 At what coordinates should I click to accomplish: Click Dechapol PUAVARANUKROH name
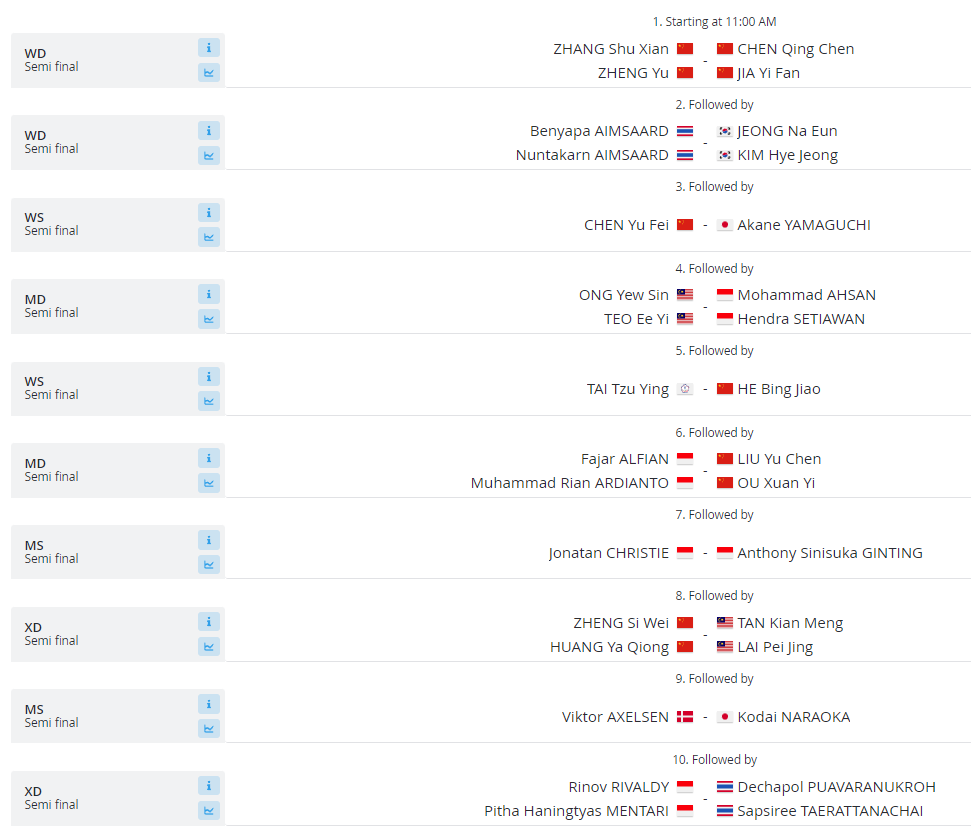click(x=836, y=787)
